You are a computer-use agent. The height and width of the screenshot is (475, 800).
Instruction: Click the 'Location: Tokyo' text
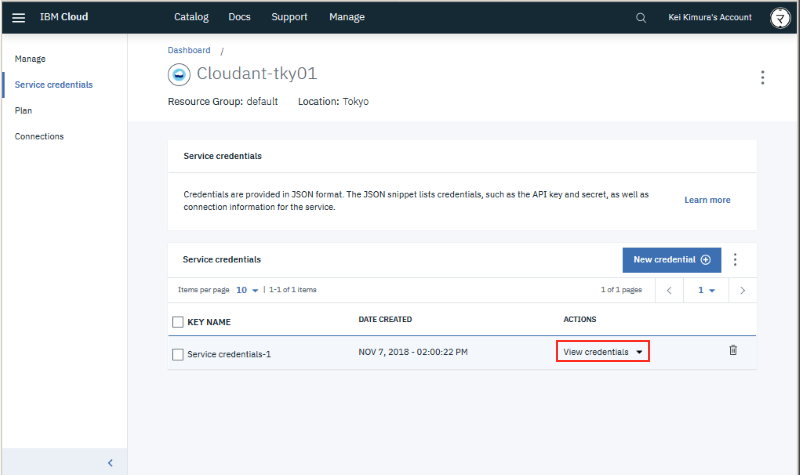(333, 102)
